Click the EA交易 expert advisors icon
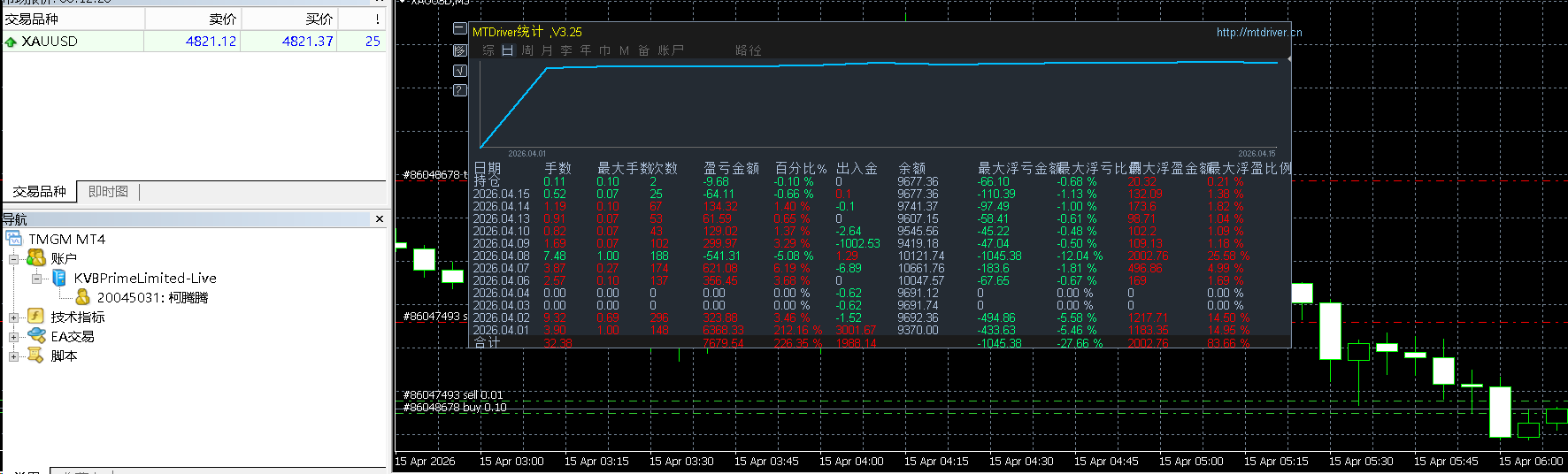The image size is (1568, 474). point(36,336)
